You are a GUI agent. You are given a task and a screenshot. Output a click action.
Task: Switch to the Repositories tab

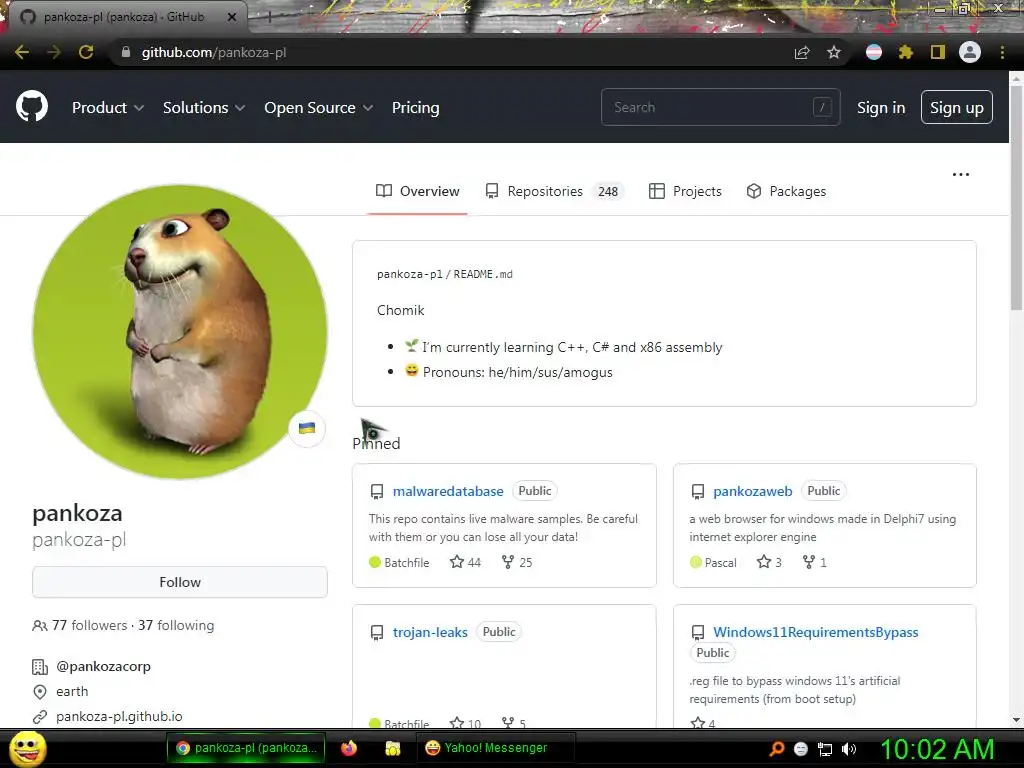[554, 191]
